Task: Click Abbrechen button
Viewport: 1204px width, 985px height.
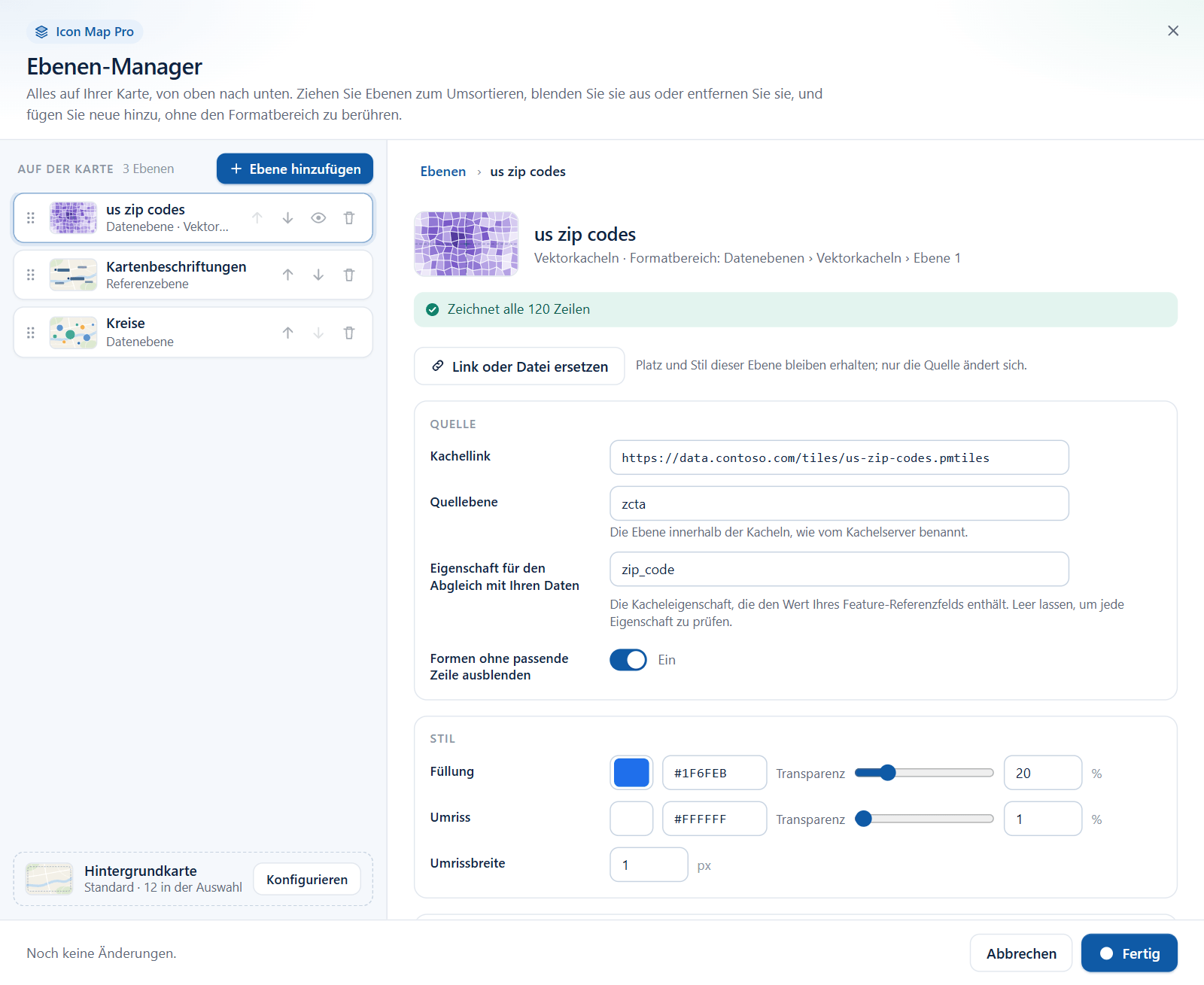Action: (1021, 953)
